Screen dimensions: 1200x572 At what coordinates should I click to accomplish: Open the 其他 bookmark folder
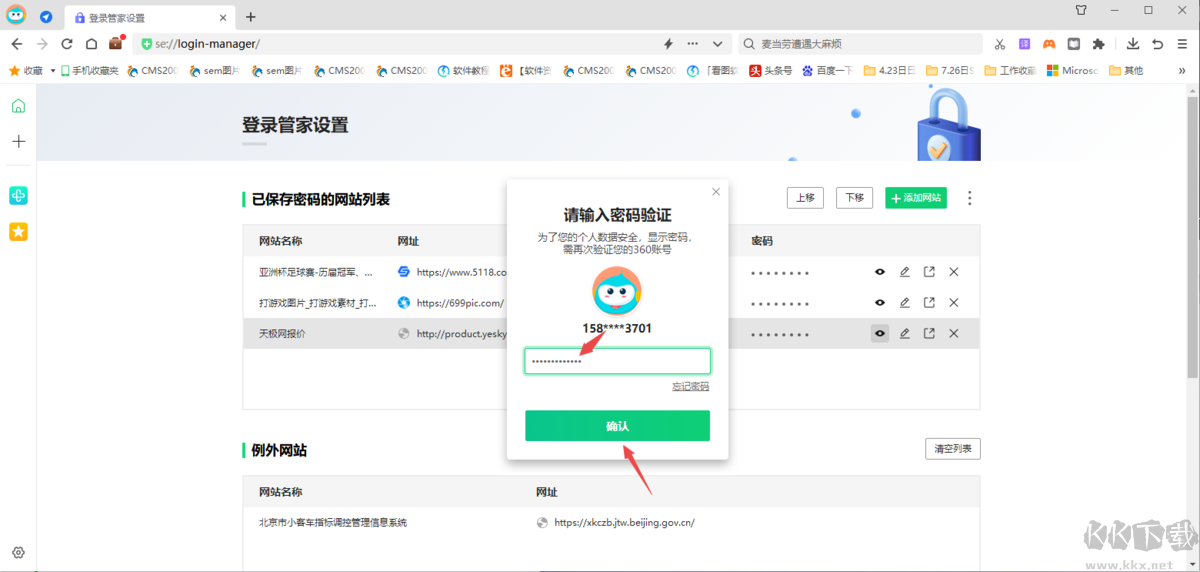(x=1126, y=71)
